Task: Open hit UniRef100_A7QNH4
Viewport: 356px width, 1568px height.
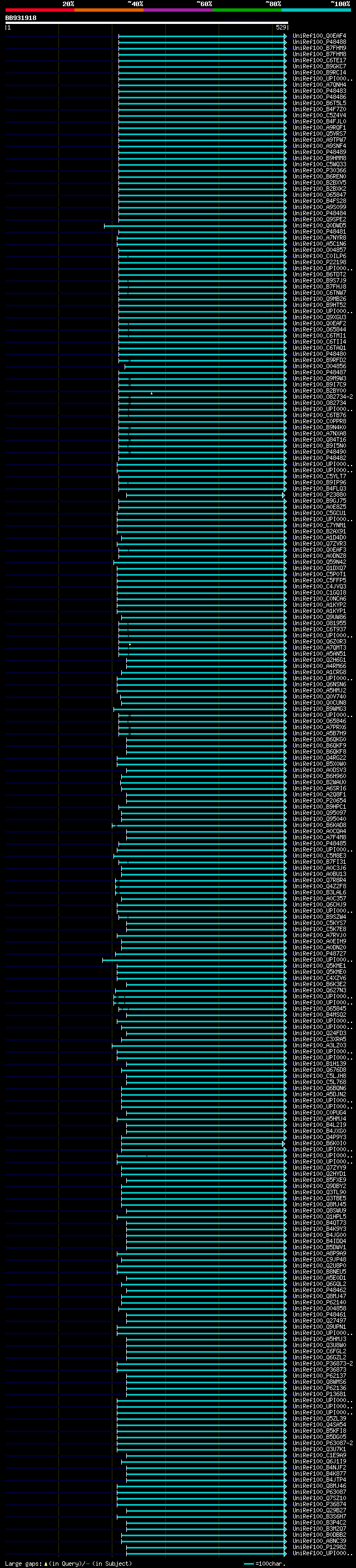Action: coord(319,85)
